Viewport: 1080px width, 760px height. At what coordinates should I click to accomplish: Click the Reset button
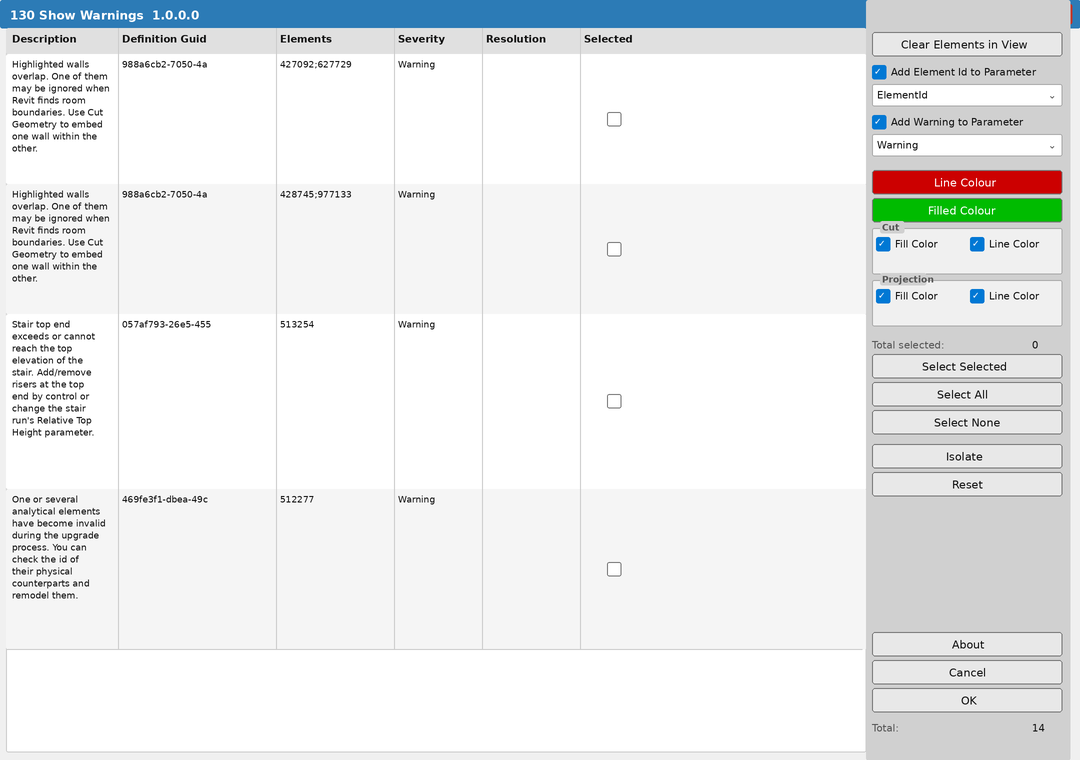coord(966,484)
